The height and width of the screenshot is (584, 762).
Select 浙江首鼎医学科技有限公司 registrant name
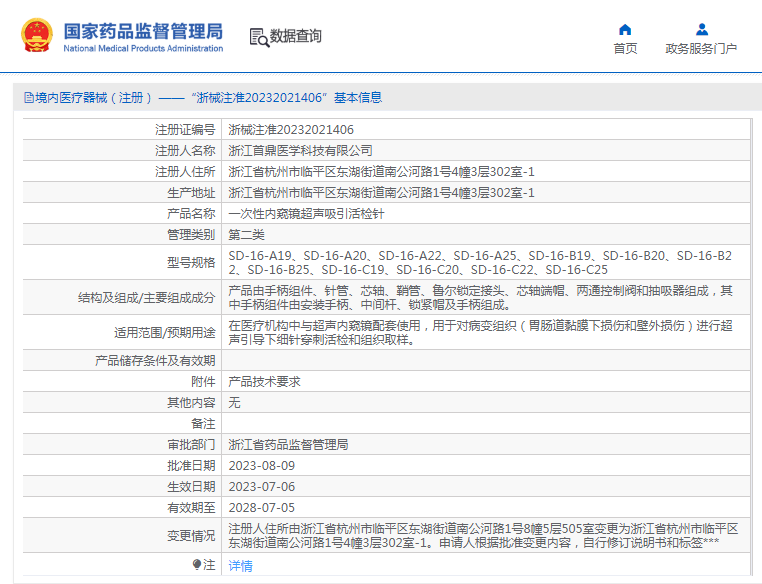click(x=300, y=151)
